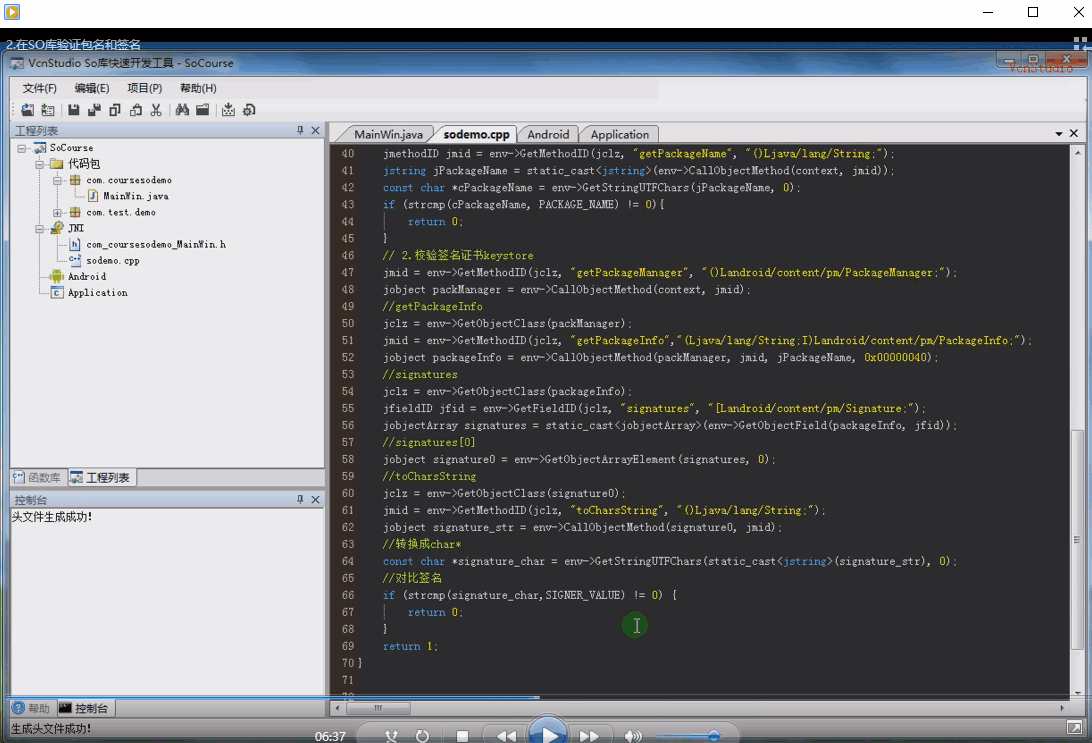Image resolution: width=1092 pixels, height=743 pixels.
Task: Collapse the JNI tree node
Action: tap(41, 228)
